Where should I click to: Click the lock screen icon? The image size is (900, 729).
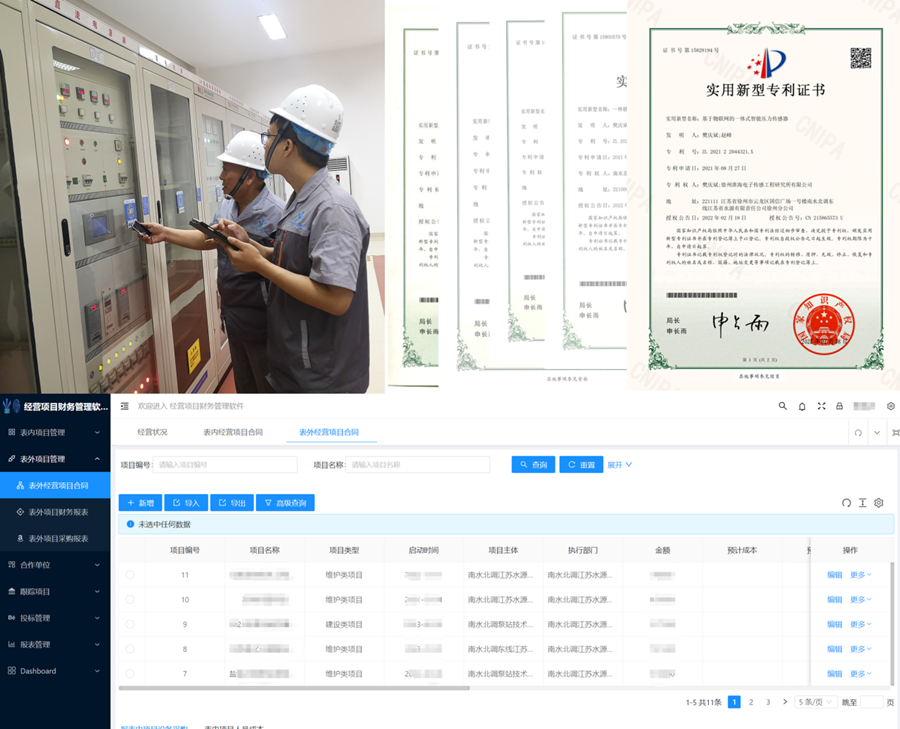click(x=839, y=406)
